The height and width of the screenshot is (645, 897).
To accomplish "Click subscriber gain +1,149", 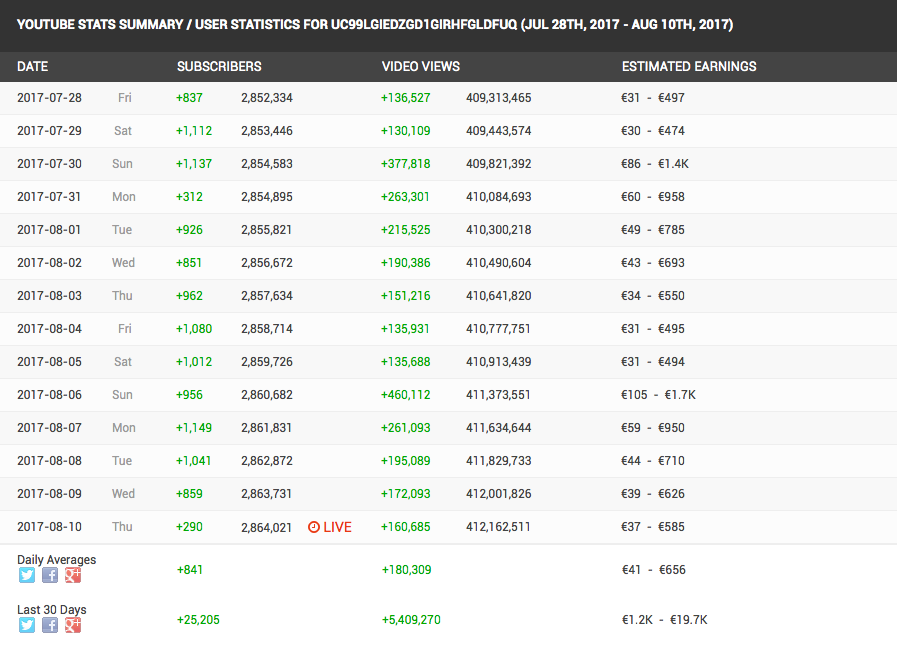I will pos(194,428).
